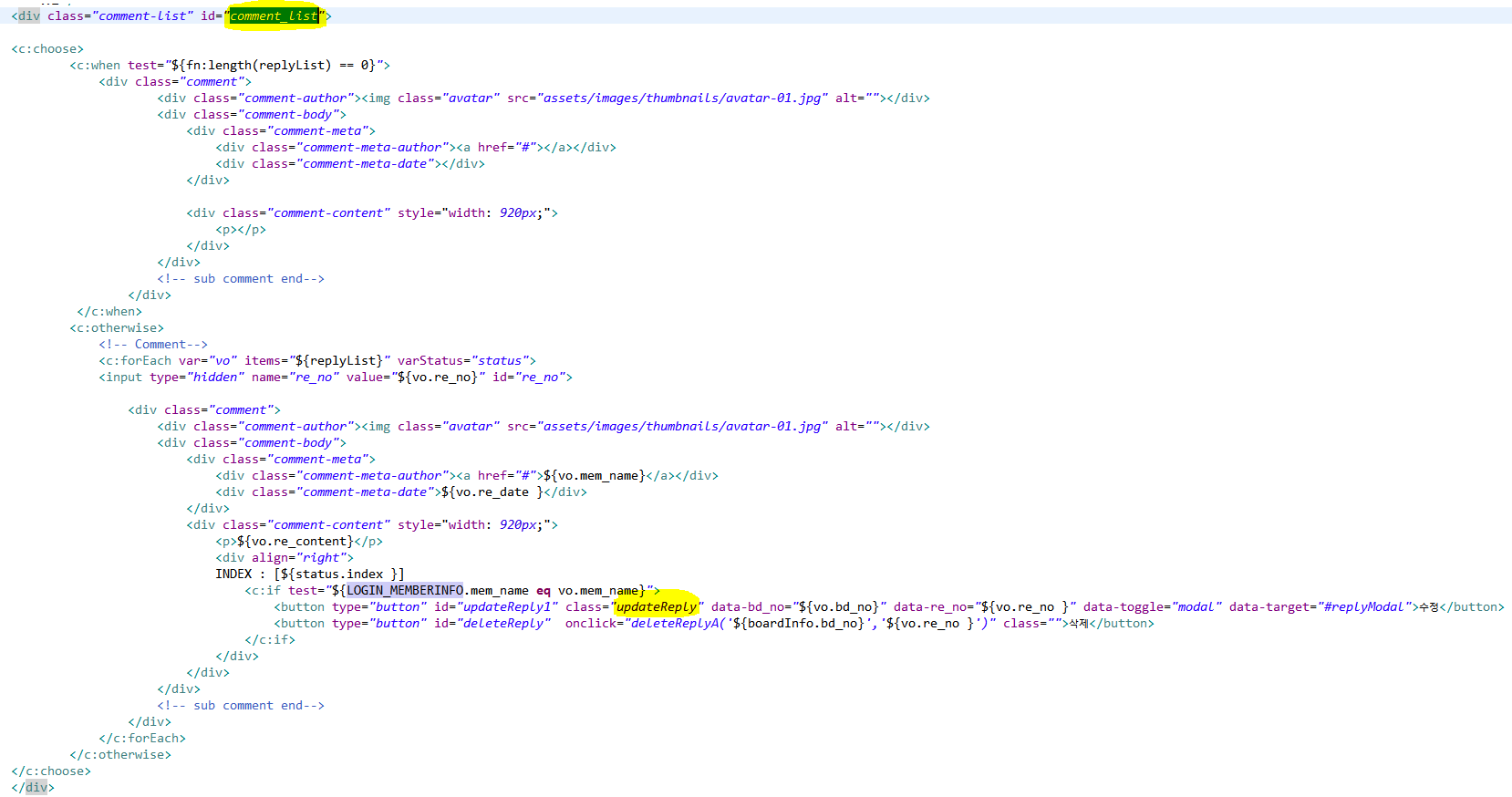Click the closing </c:otherwise> tag
Image resolution: width=1512 pixels, height=797 pixels.
[x=120, y=755]
